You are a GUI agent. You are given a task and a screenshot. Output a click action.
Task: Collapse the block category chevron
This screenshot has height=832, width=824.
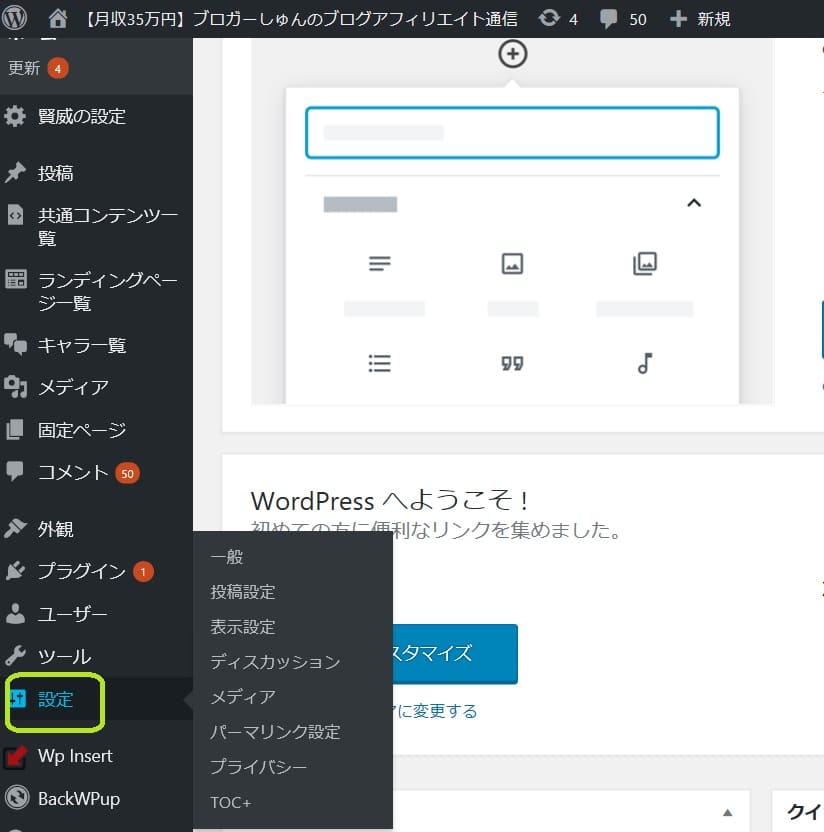point(693,203)
